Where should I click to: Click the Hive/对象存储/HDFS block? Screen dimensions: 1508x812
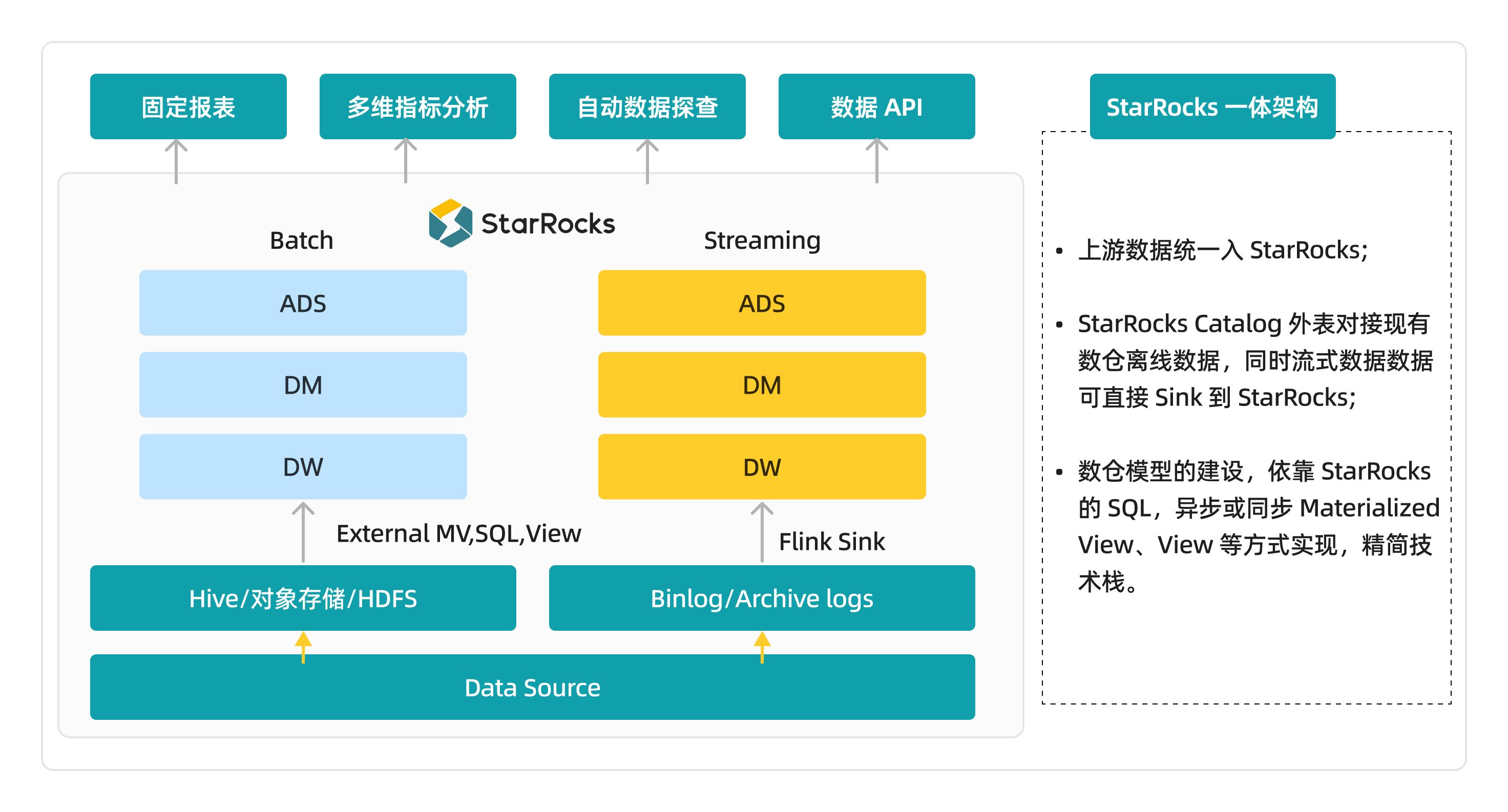[x=303, y=597]
